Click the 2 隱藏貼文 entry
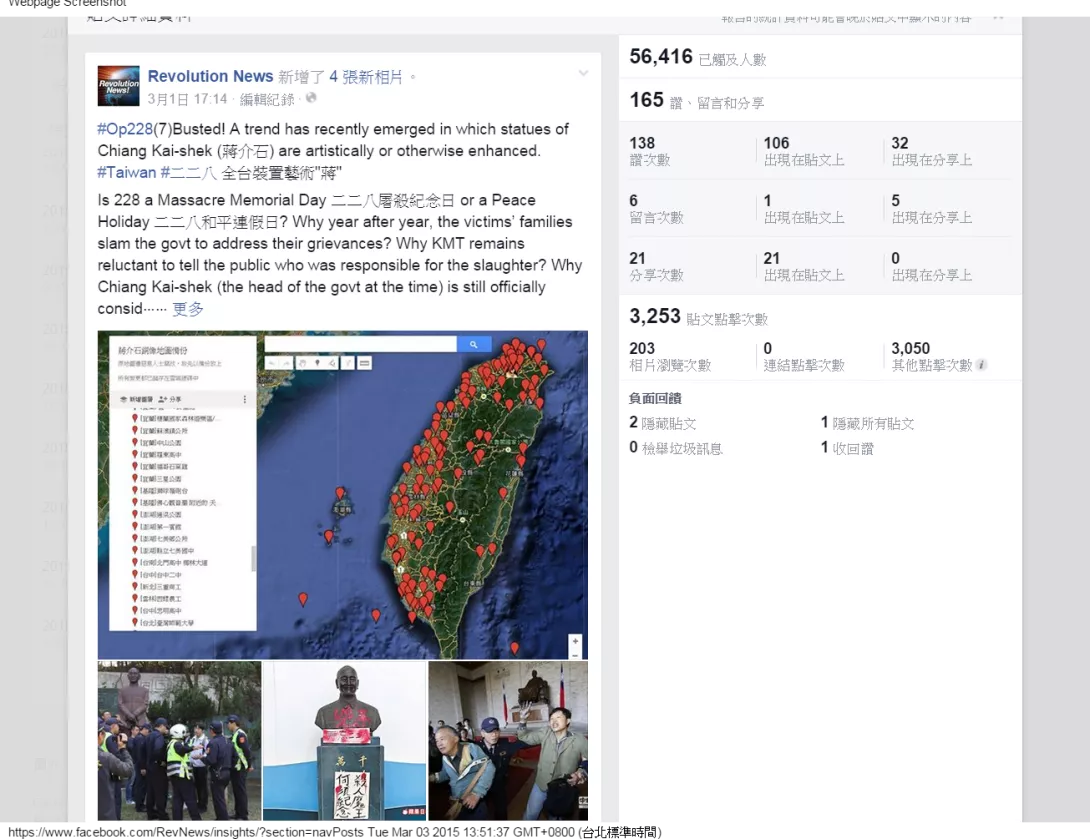Image resolution: width=1090 pixels, height=839 pixels. [662, 423]
